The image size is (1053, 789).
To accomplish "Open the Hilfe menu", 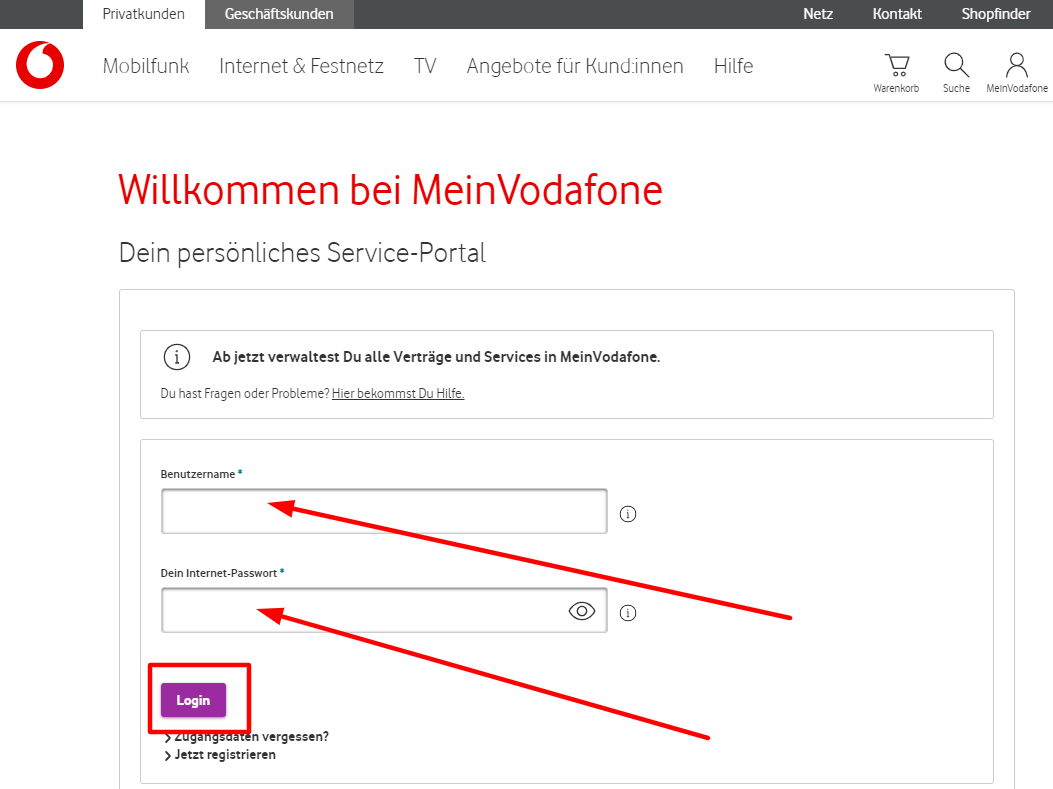I will 733,66.
